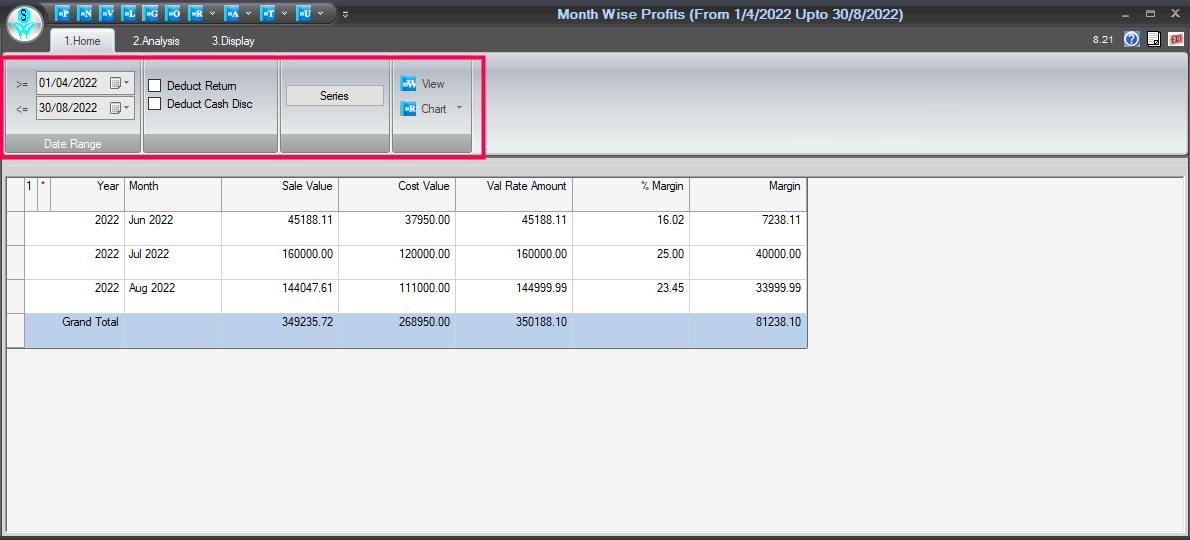Click the round application logo button
This screenshot has height=540, width=1190.
pyautogui.click(x=25, y=24)
